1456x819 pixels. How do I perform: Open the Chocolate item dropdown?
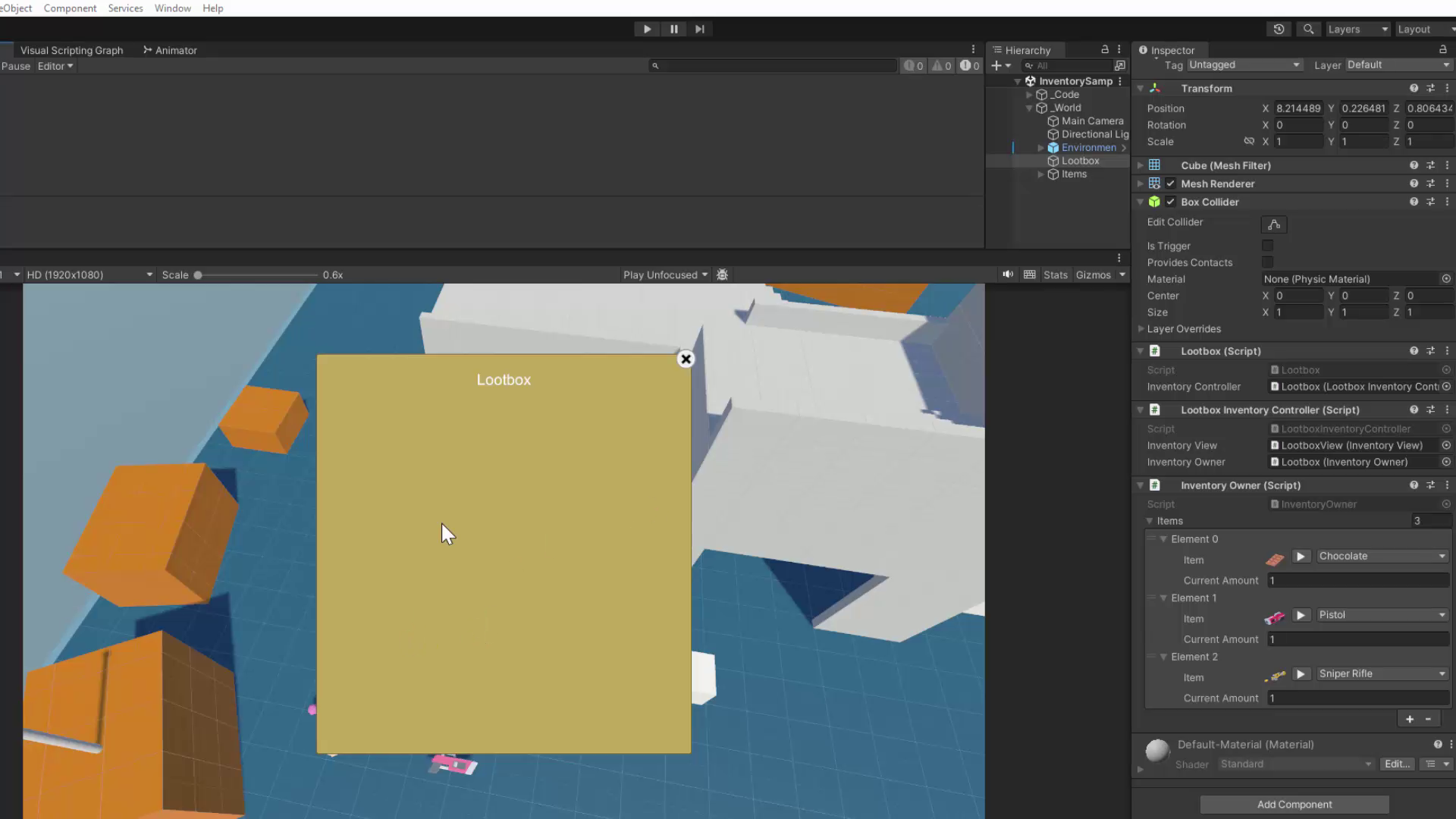tap(1382, 557)
